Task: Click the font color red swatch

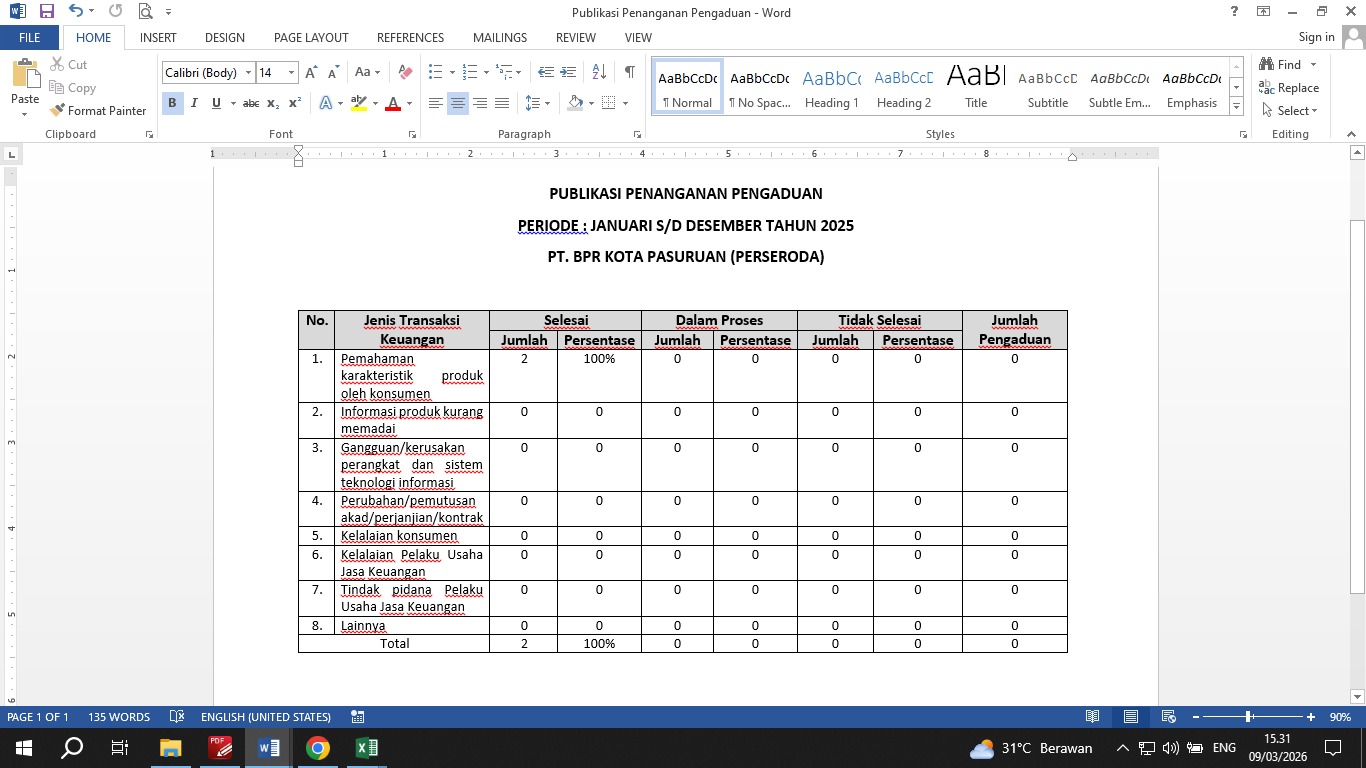Action: click(x=393, y=103)
